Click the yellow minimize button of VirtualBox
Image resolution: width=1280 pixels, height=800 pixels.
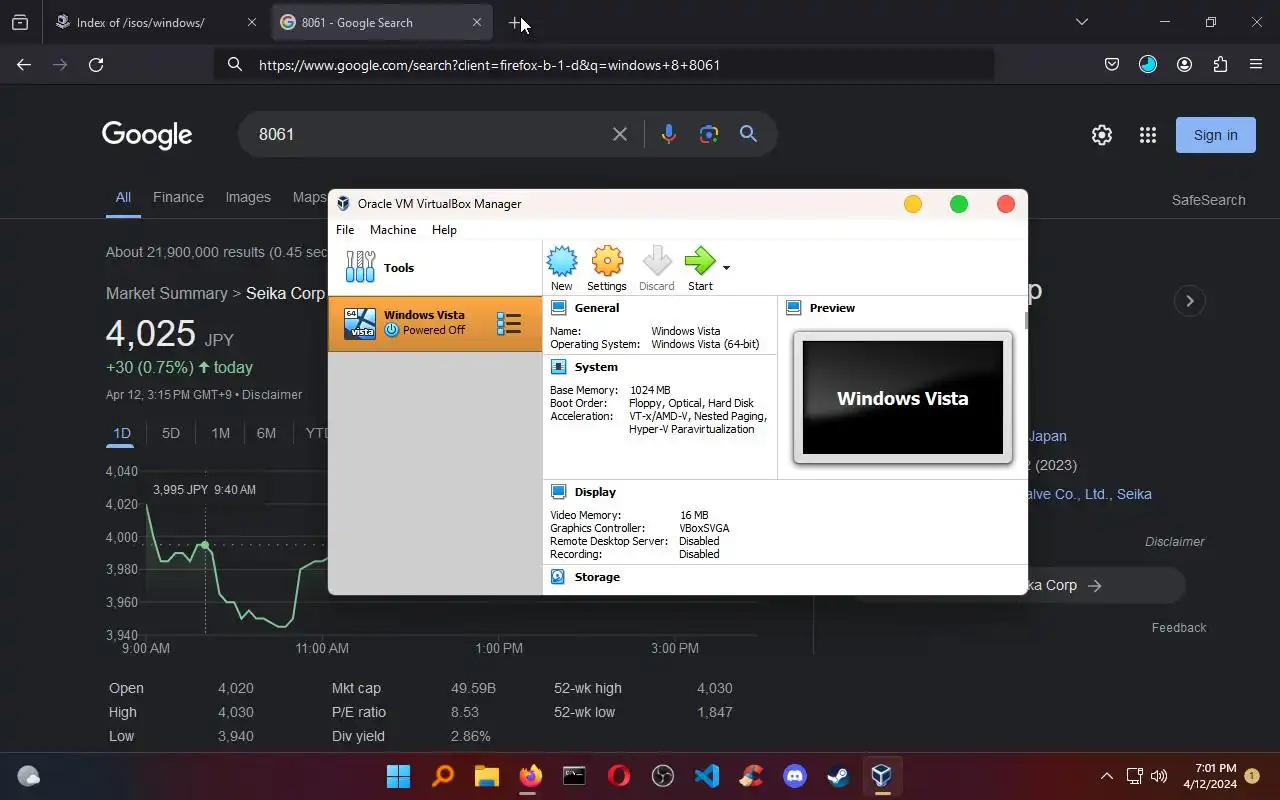[x=913, y=204]
